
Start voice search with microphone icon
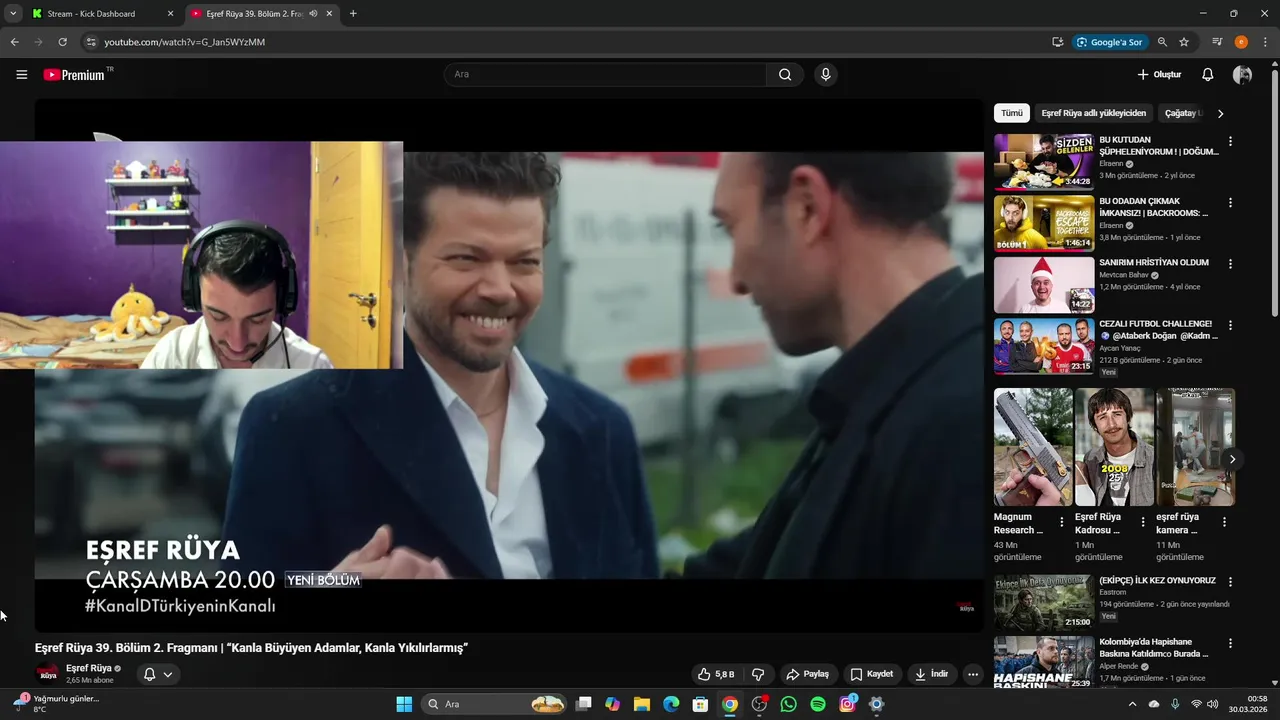tap(825, 75)
